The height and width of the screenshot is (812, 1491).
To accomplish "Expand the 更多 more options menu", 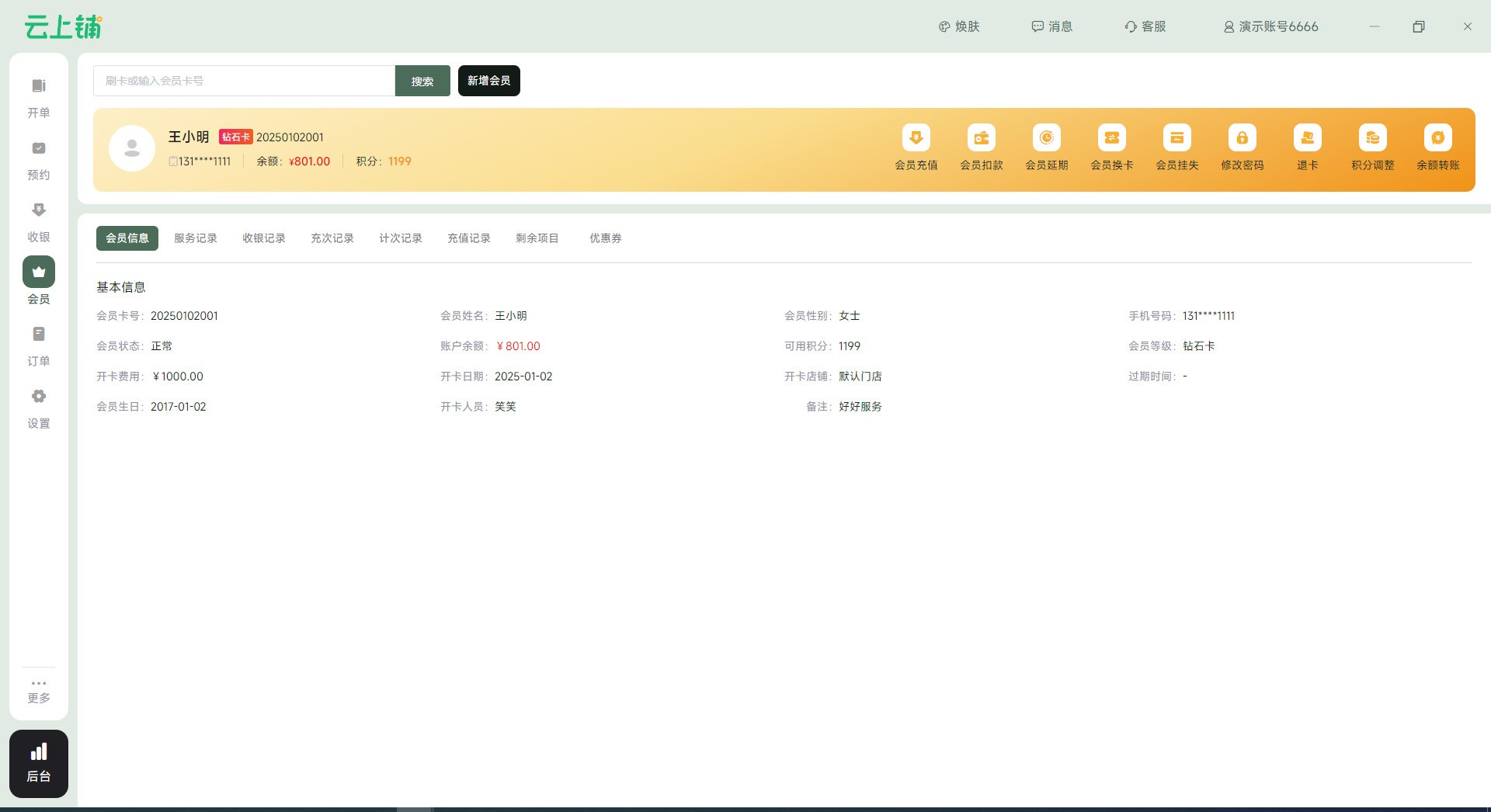I will (39, 691).
